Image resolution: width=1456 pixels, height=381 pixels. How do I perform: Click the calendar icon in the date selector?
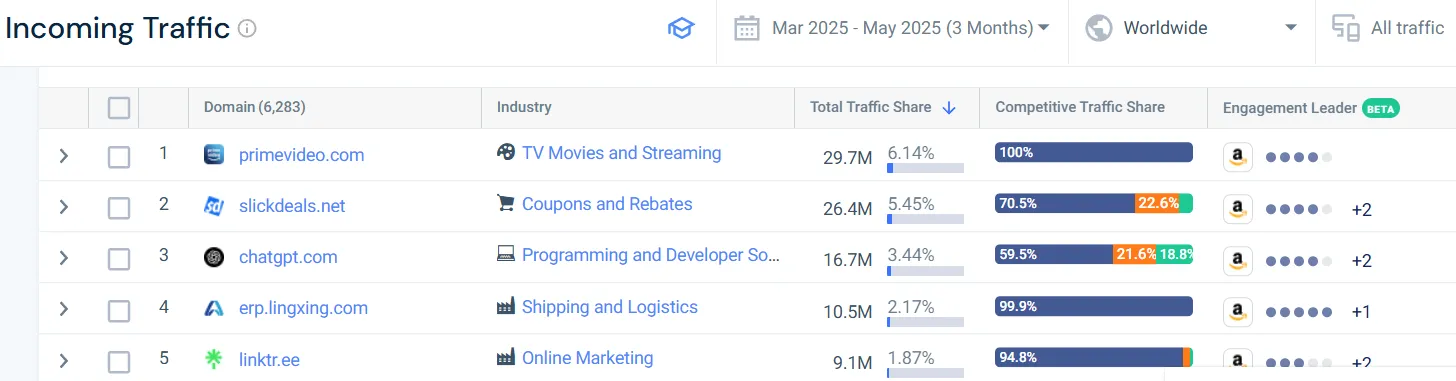coord(747,28)
